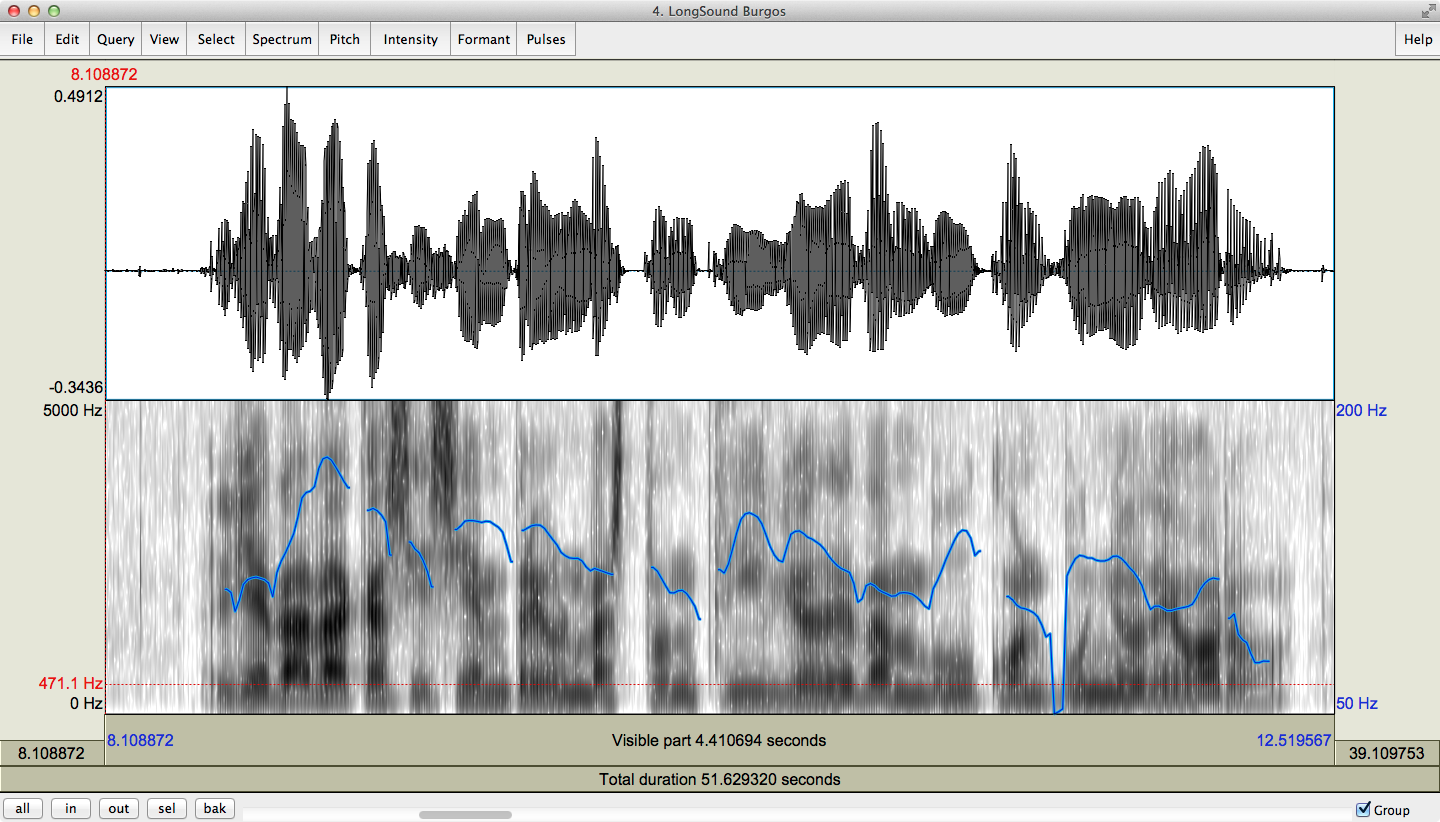Open the Formant menu
The height and width of the screenshot is (822, 1440).
coord(484,39)
